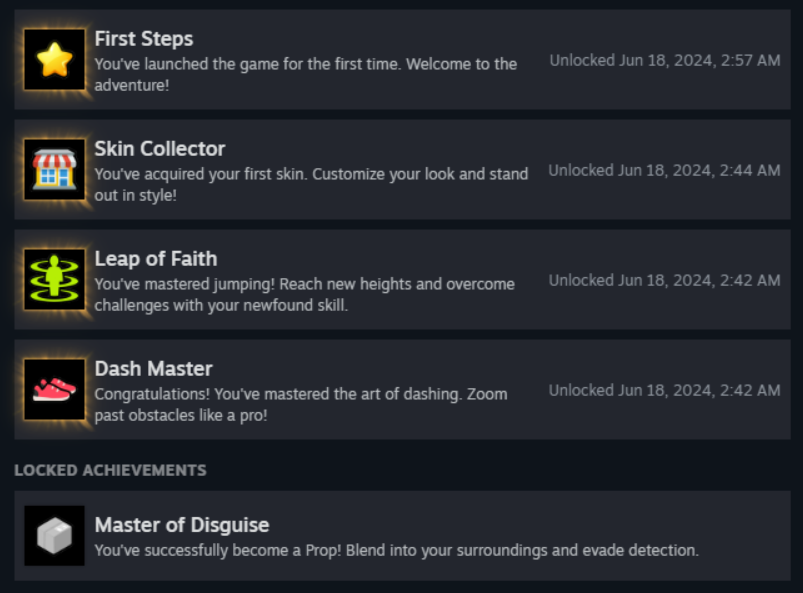Click the Locked Achievements section header
The width and height of the screenshot is (803, 593).
(110, 470)
